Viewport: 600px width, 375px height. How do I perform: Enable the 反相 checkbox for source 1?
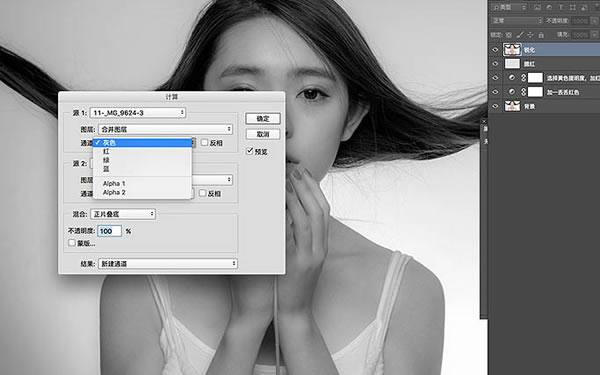(x=205, y=143)
